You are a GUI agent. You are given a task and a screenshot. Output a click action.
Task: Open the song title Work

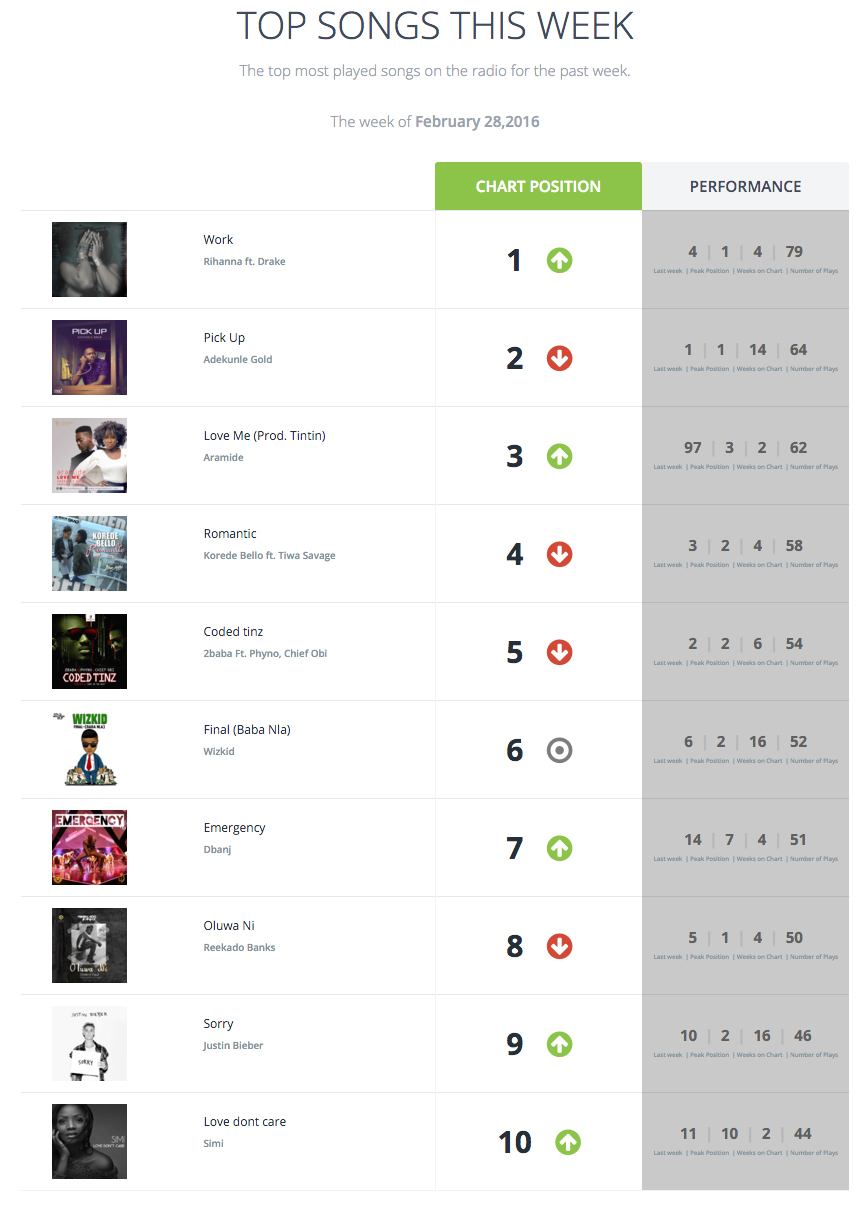[218, 240]
